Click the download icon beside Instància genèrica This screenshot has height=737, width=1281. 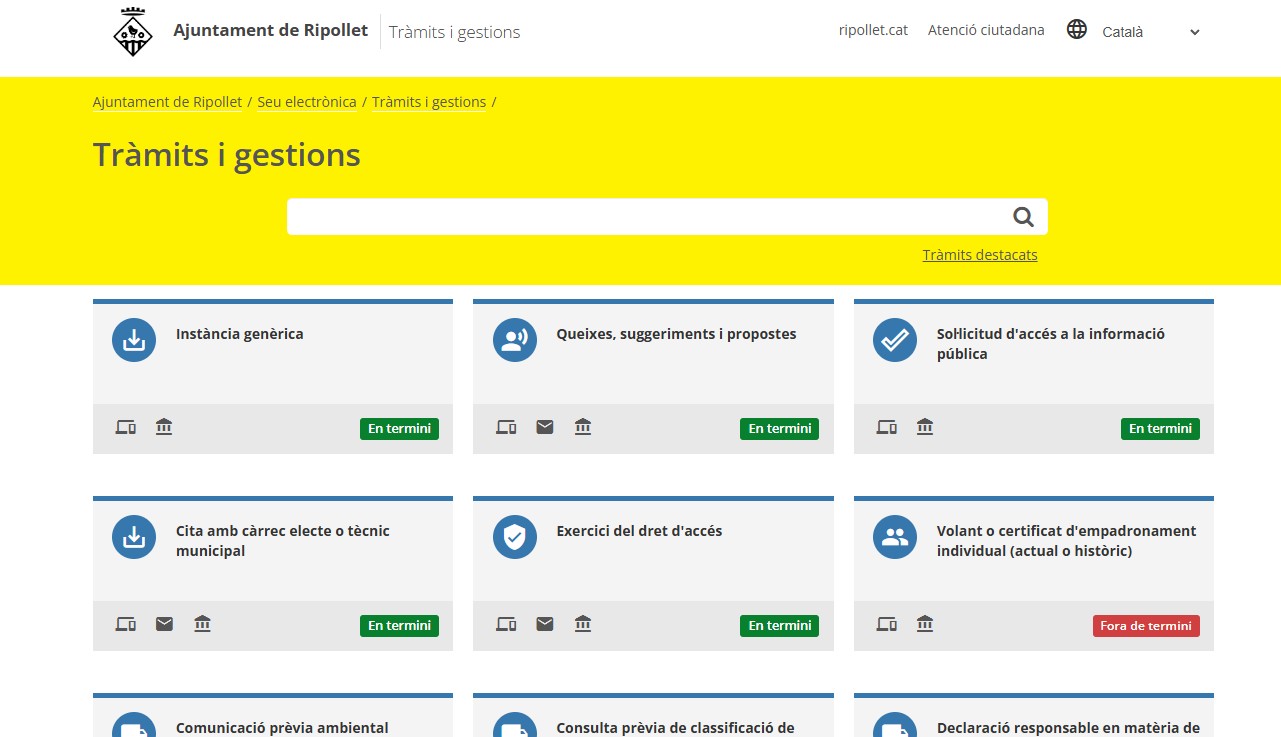pos(134,340)
